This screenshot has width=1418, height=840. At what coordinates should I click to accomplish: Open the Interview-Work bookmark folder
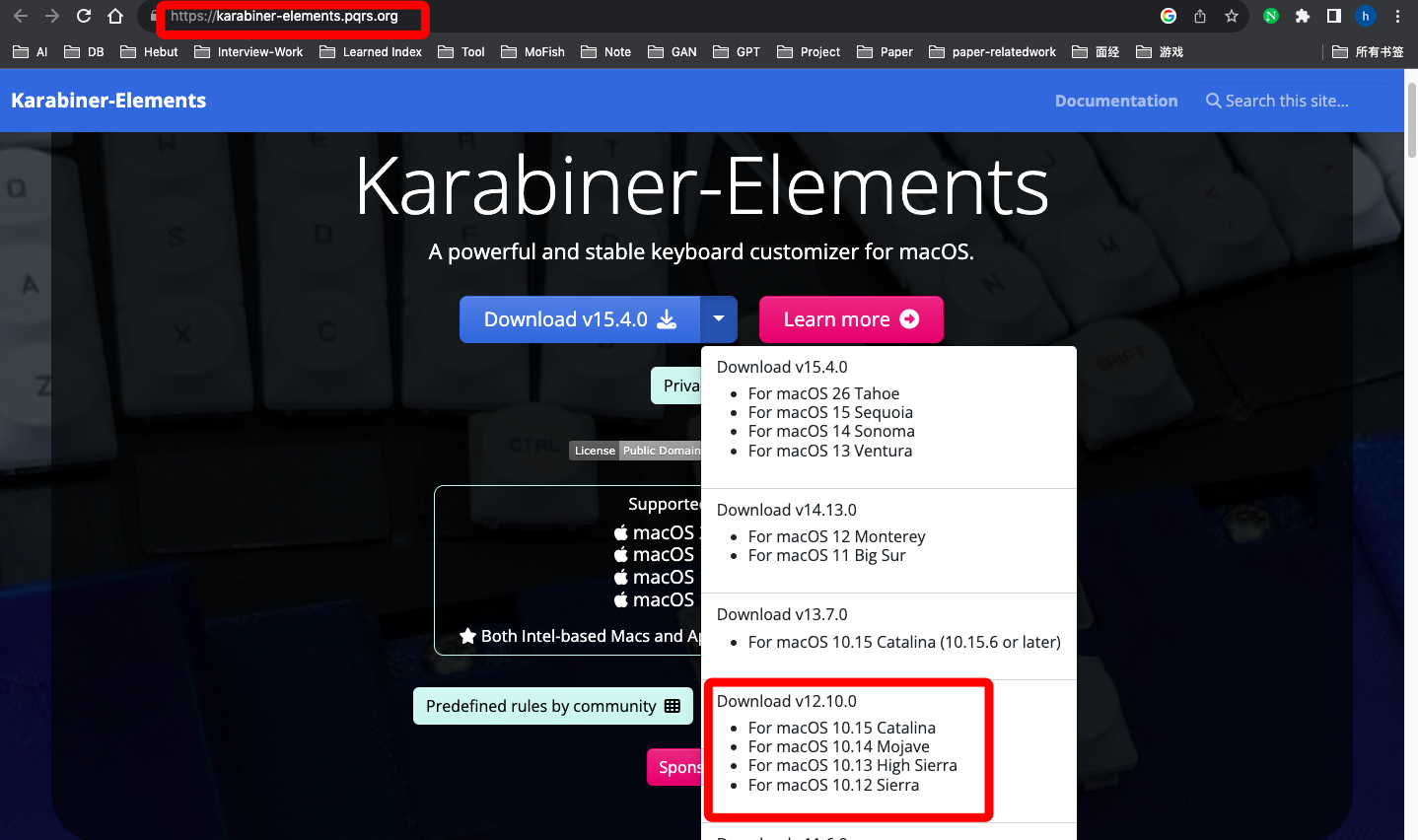click(248, 51)
